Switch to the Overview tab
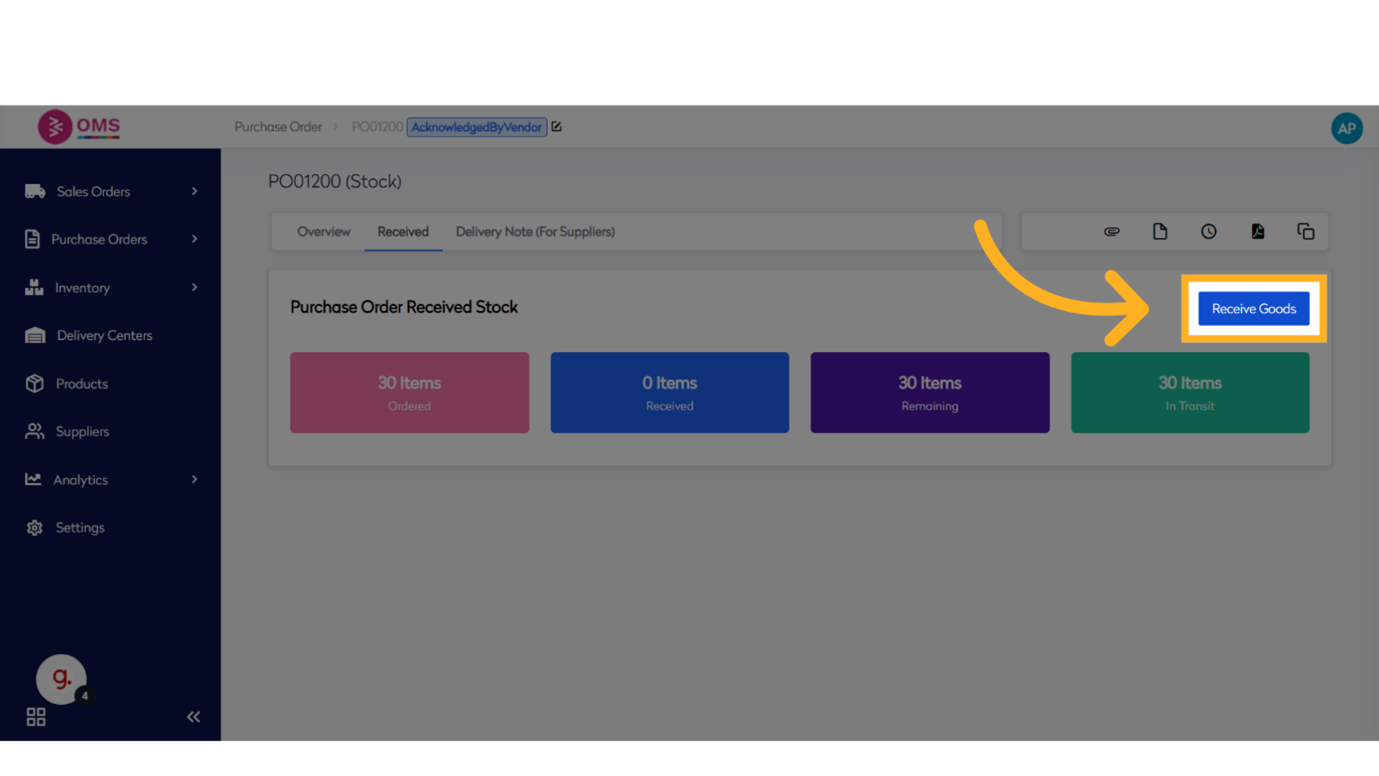Image resolution: width=1379 pixels, height=776 pixels. point(323,232)
